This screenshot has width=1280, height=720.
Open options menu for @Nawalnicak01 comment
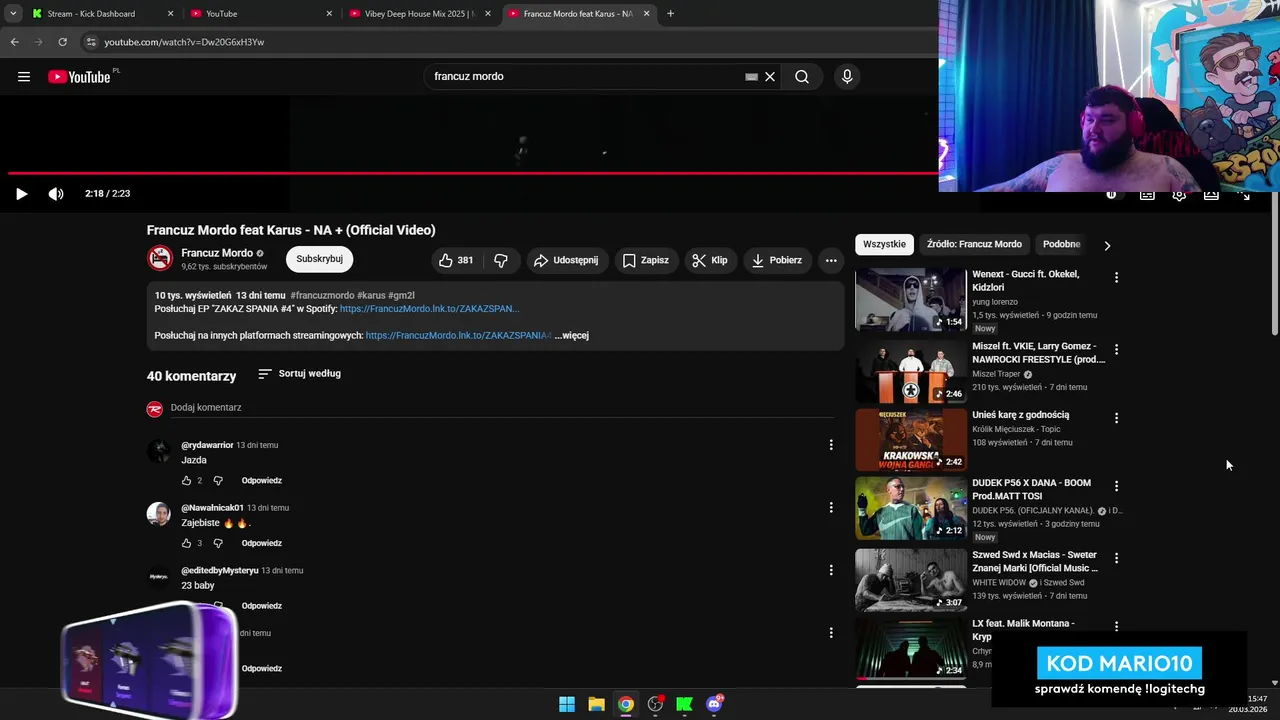tap(831, 508)
